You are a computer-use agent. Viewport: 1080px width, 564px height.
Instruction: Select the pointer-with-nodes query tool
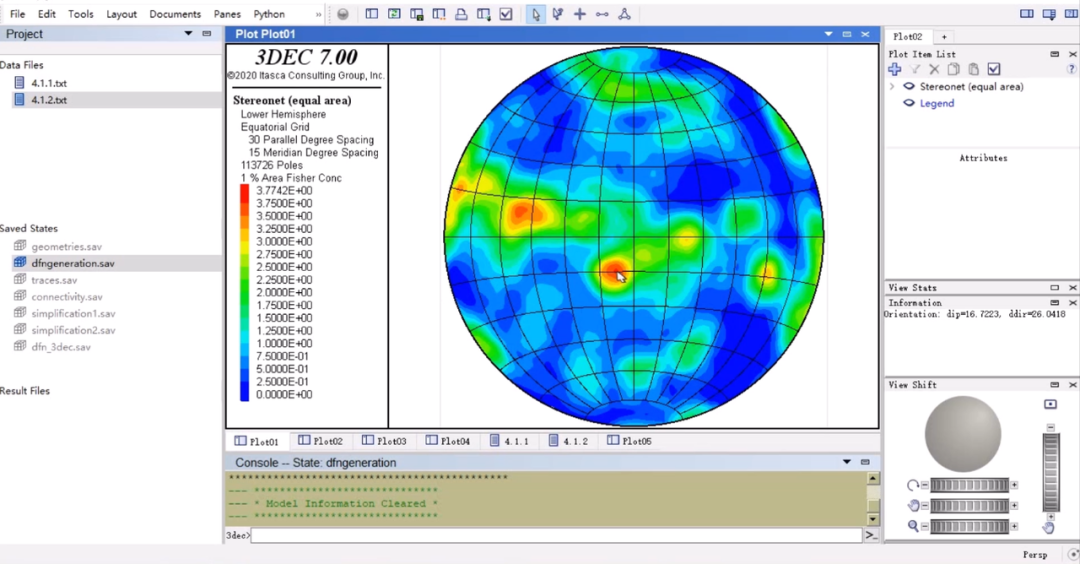click(558, 14)
